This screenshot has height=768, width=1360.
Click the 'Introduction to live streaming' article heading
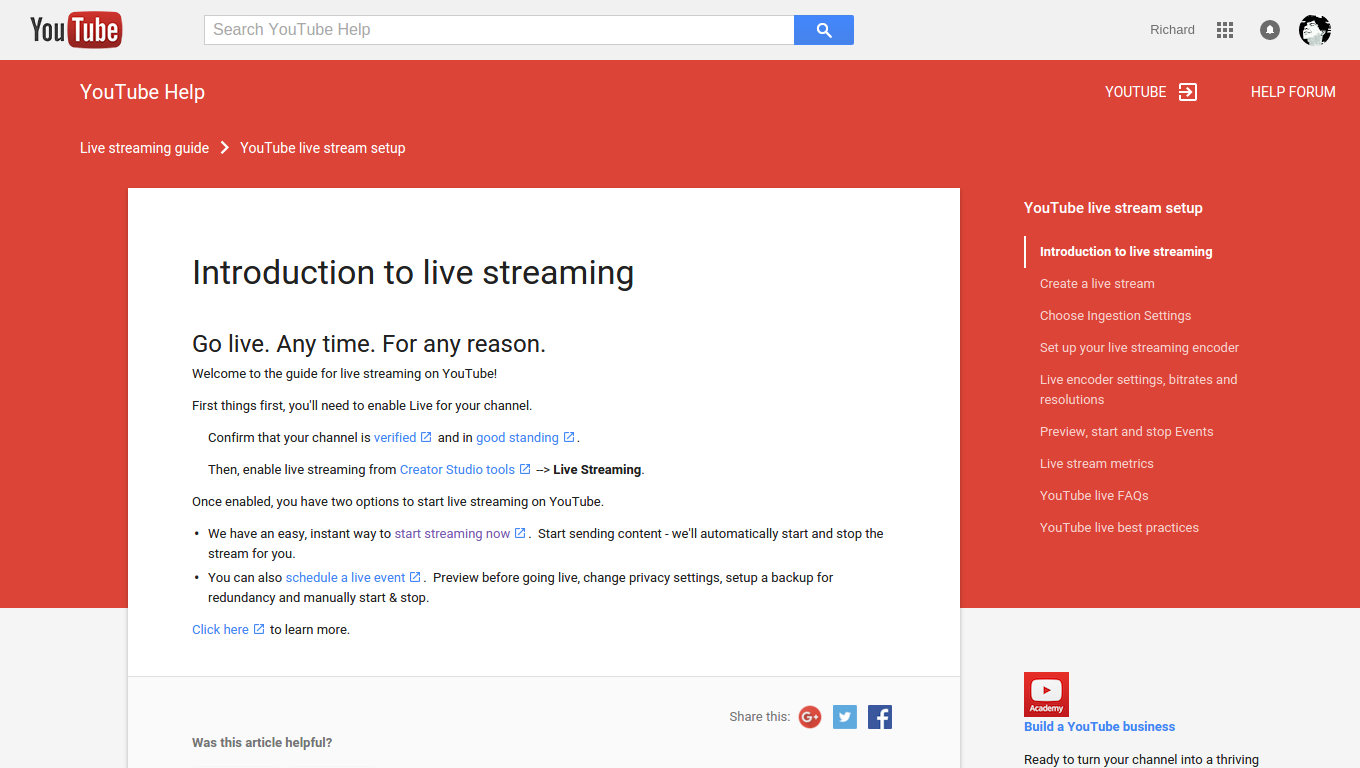(x=413, y=273)
